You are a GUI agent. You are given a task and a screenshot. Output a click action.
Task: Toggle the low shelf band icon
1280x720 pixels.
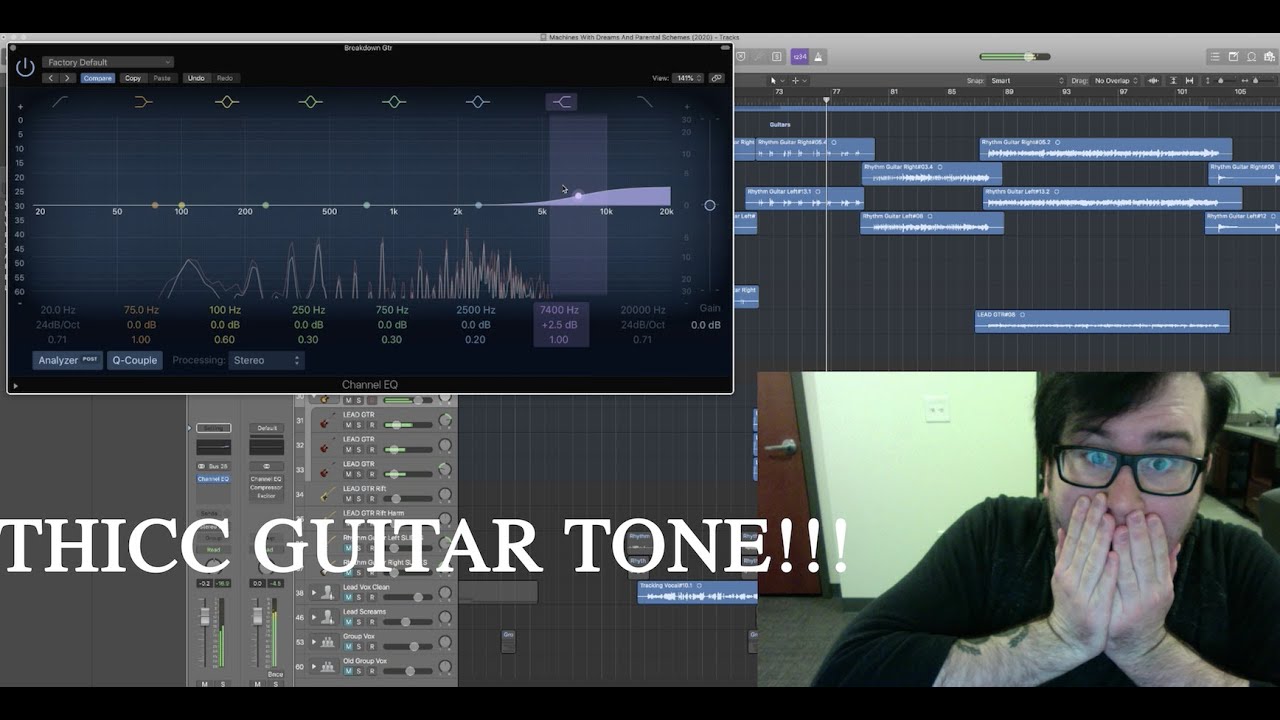tap(143, 101)
